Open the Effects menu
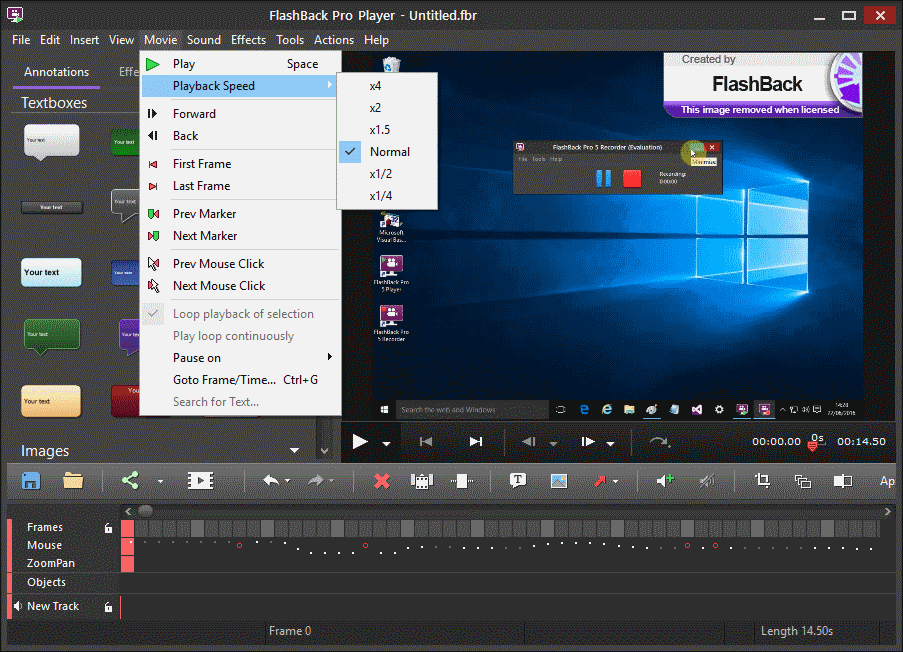The height and width of the screenshot is (652, 903). point(248,40)
